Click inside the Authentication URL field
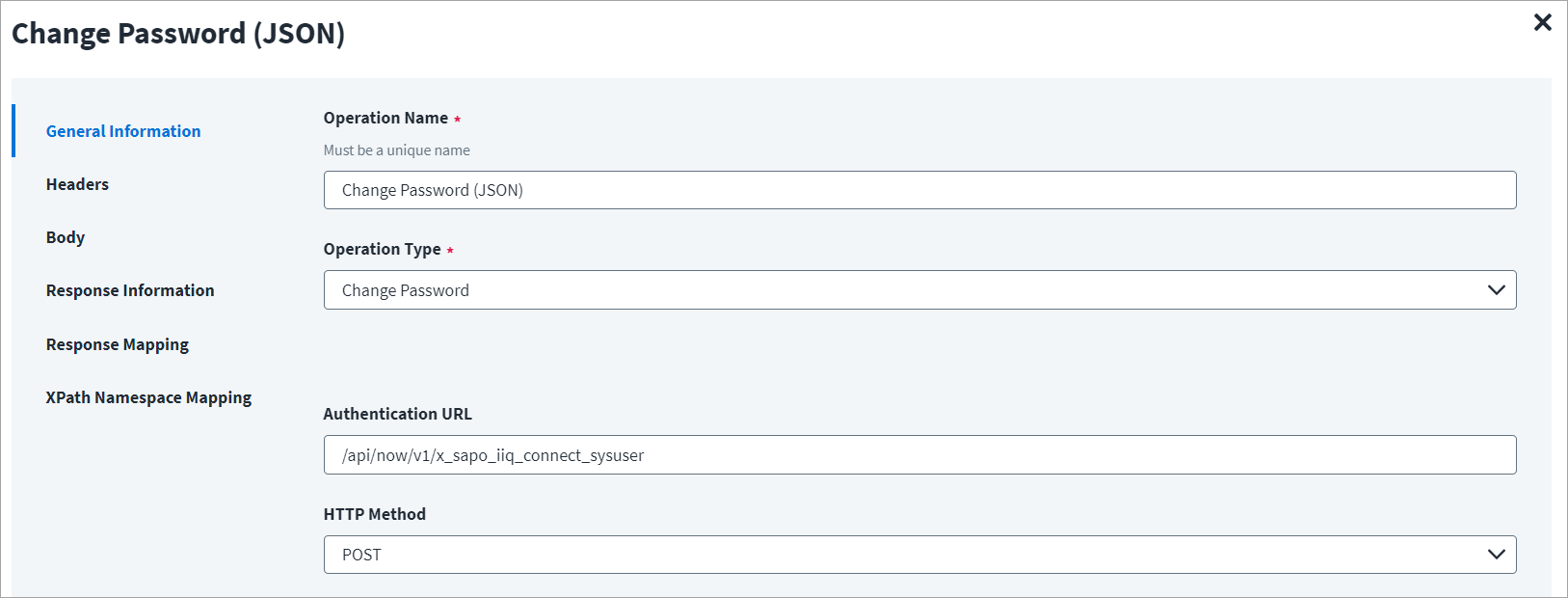1568x598 pixels. point(919,455)
